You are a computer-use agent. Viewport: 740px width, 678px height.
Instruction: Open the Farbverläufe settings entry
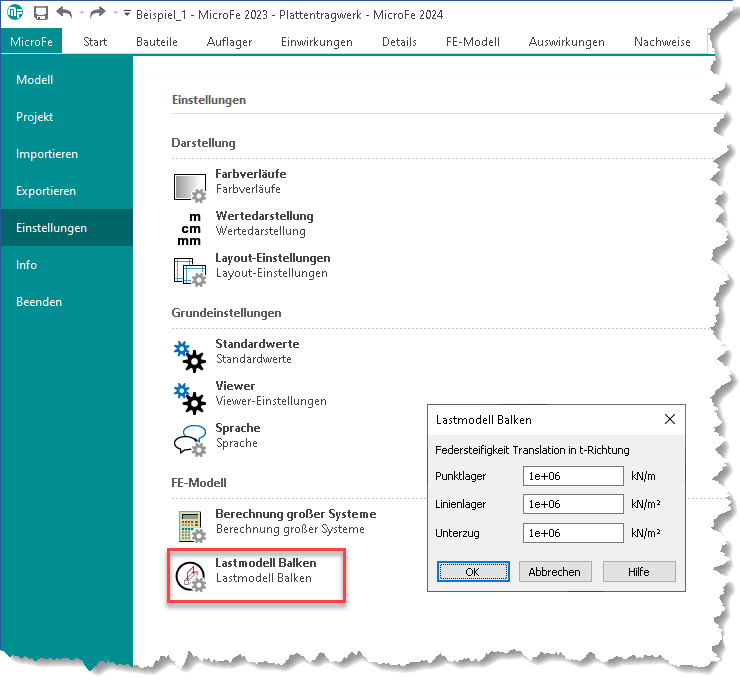(251, 181)
